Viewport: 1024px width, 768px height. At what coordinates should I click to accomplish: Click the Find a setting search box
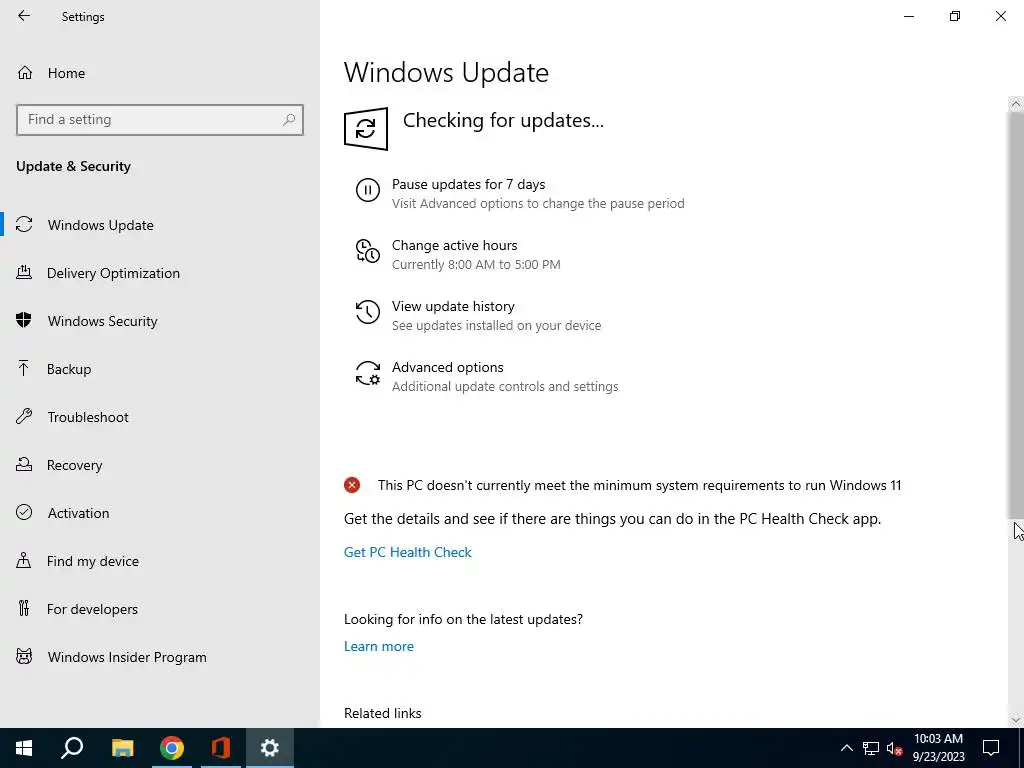pos(160,120)
